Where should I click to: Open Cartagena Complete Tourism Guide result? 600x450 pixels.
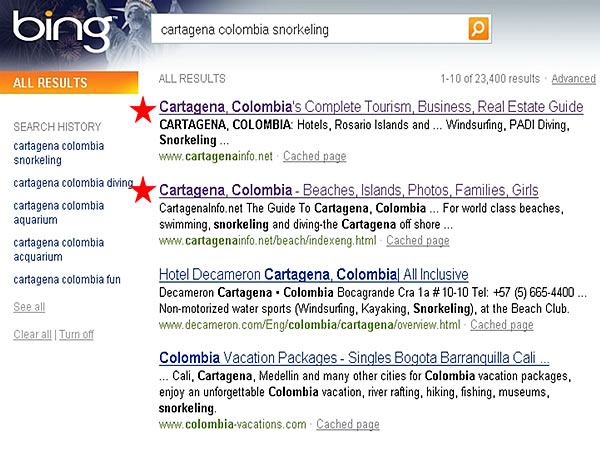coord(371,107)
